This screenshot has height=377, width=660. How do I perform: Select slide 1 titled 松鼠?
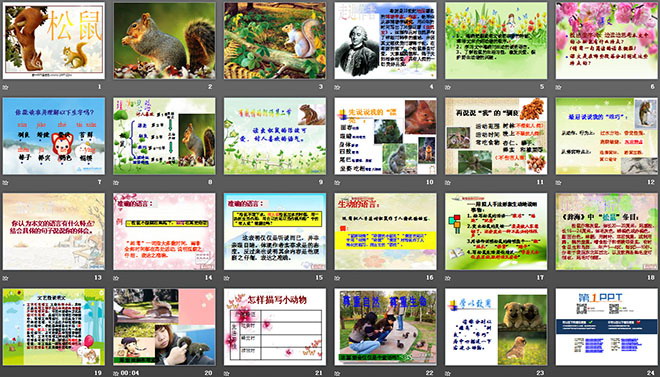click(53, 41)
